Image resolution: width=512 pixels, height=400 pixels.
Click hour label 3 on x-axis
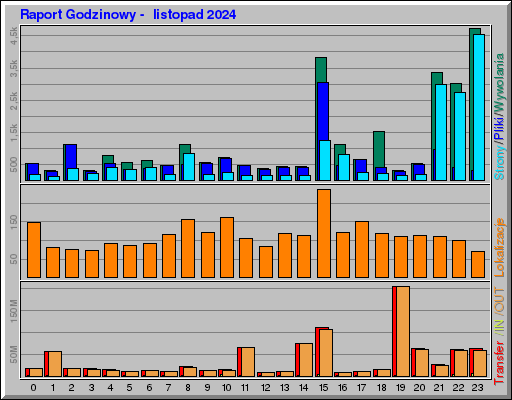pos(91,388)
